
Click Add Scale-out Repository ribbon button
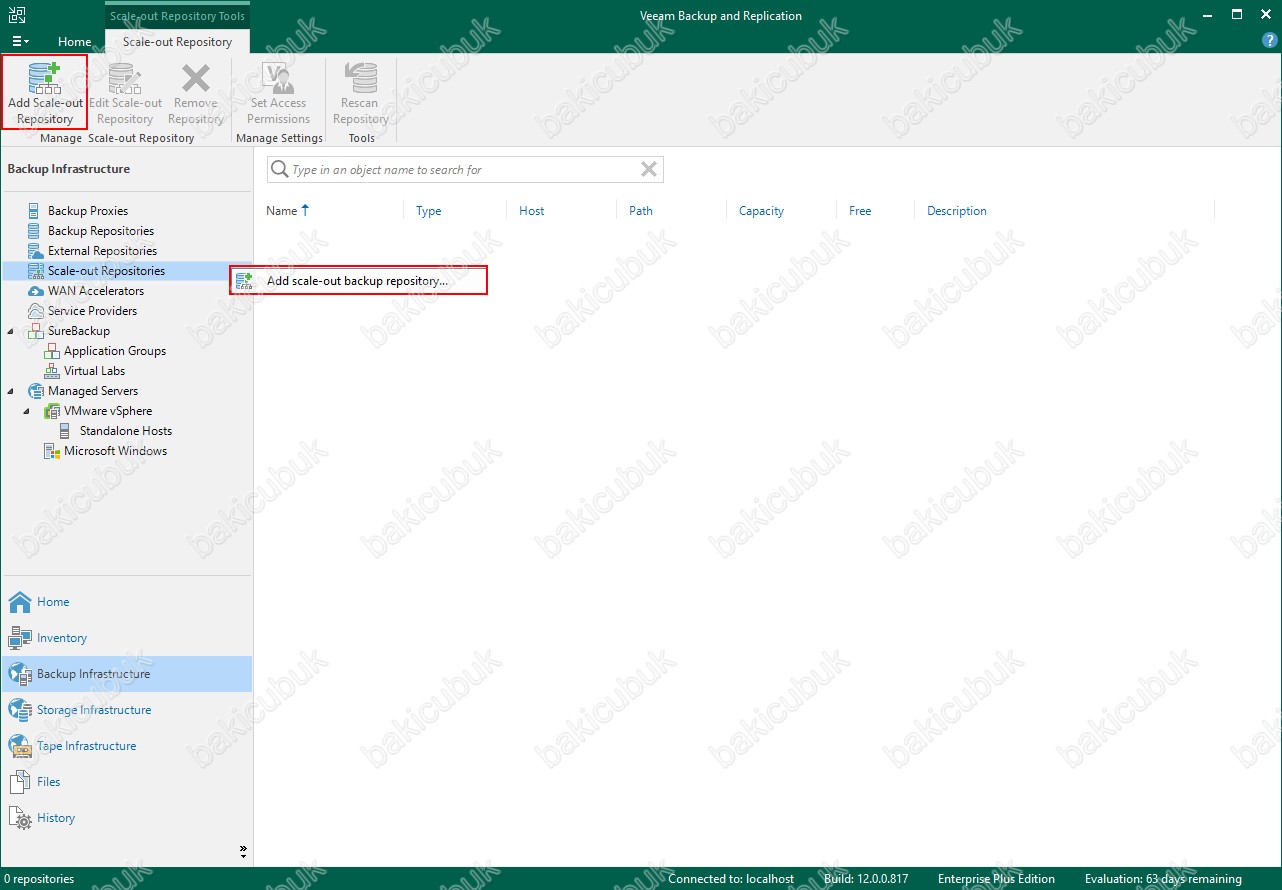(45, 92)
